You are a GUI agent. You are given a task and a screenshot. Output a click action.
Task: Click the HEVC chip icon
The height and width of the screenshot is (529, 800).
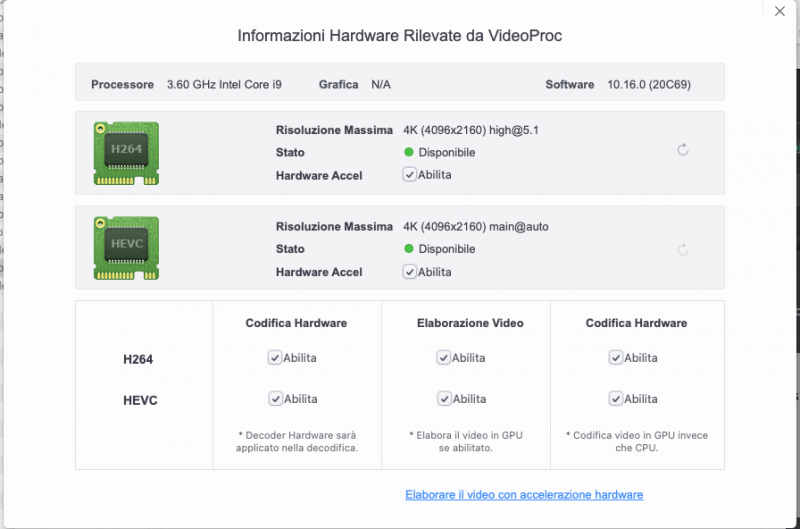tap(126, 249)
